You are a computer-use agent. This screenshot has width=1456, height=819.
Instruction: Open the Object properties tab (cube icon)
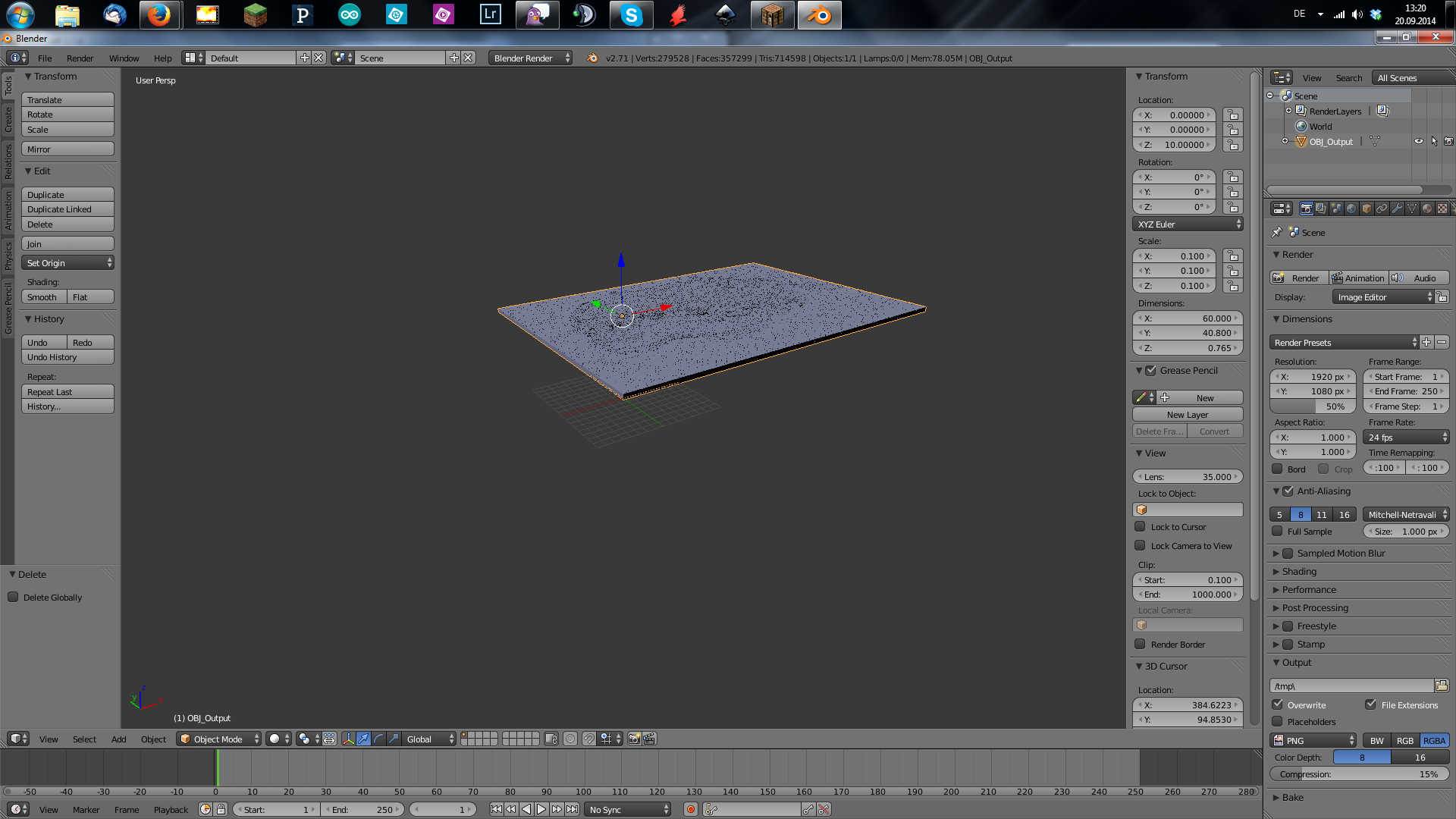point(1366,209)
